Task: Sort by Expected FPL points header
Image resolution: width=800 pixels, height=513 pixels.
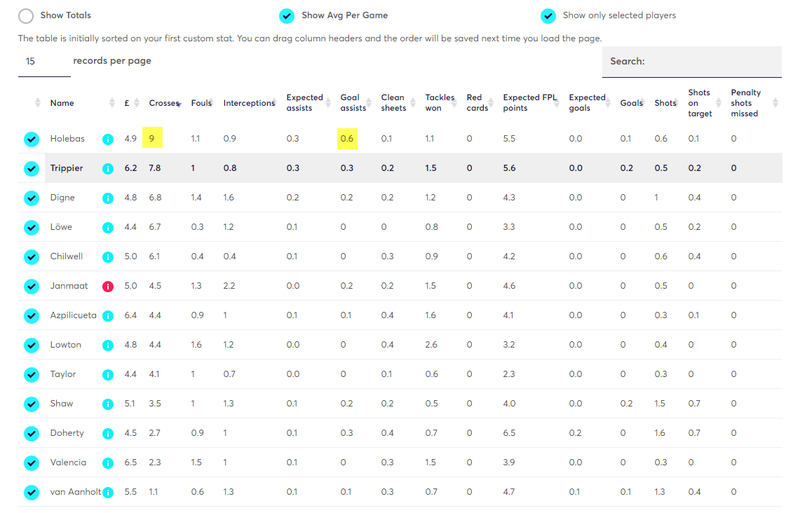Action: point(529,103)
